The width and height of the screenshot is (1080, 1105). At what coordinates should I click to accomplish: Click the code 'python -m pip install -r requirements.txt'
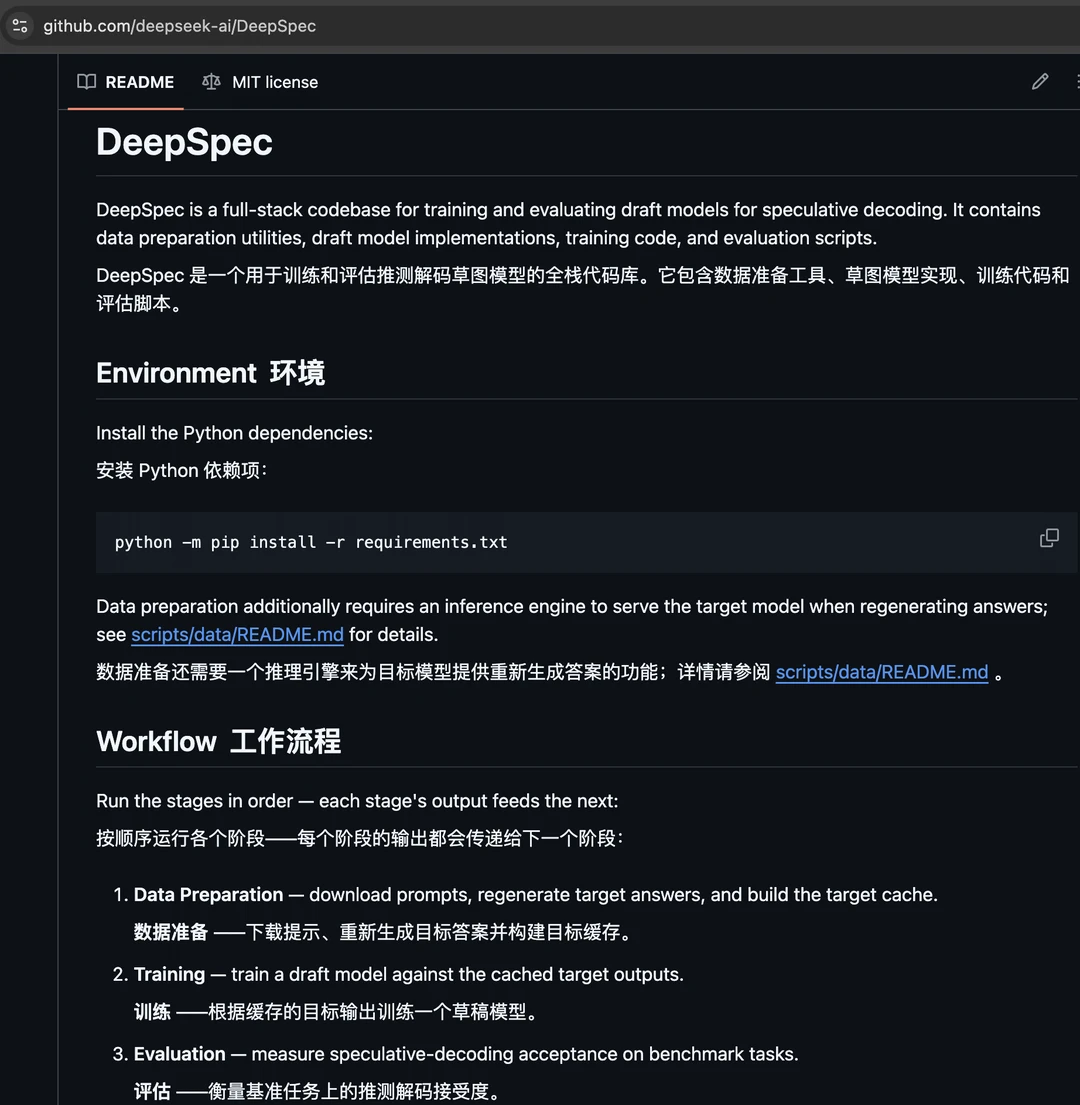(311, 542)
